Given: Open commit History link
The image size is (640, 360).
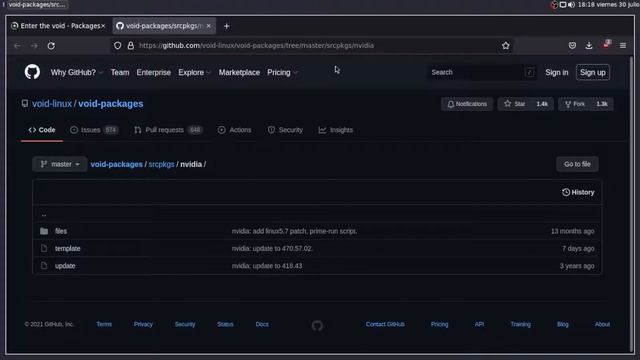Looking at the screenshot, I should click(x=578, y=192).
